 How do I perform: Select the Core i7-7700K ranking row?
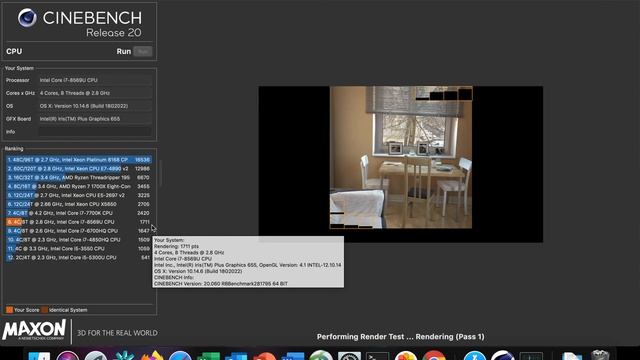[78, 213]
